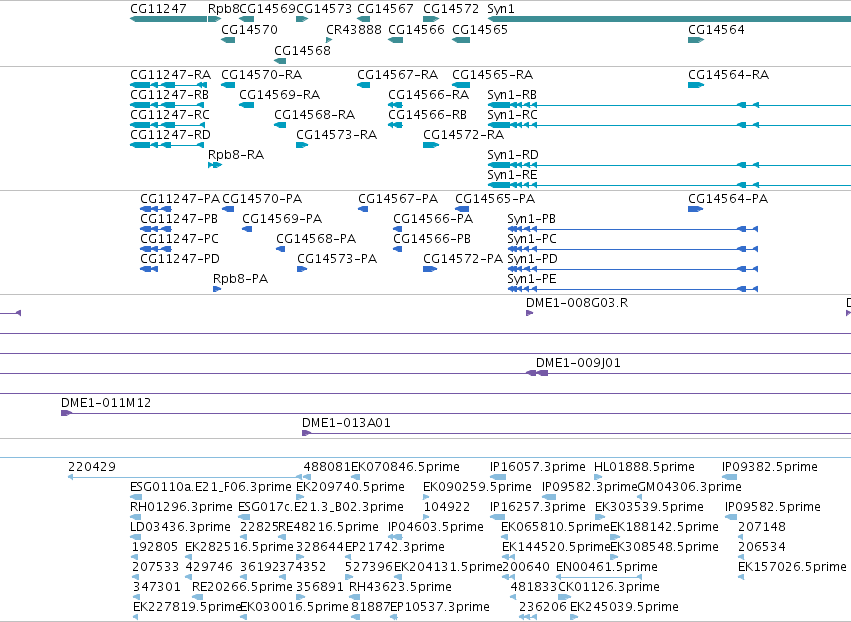Open EST IP04603.5prime label
The width and height of the screenshot is (851, 622).
pyautogui.click(x=436, y=527)
